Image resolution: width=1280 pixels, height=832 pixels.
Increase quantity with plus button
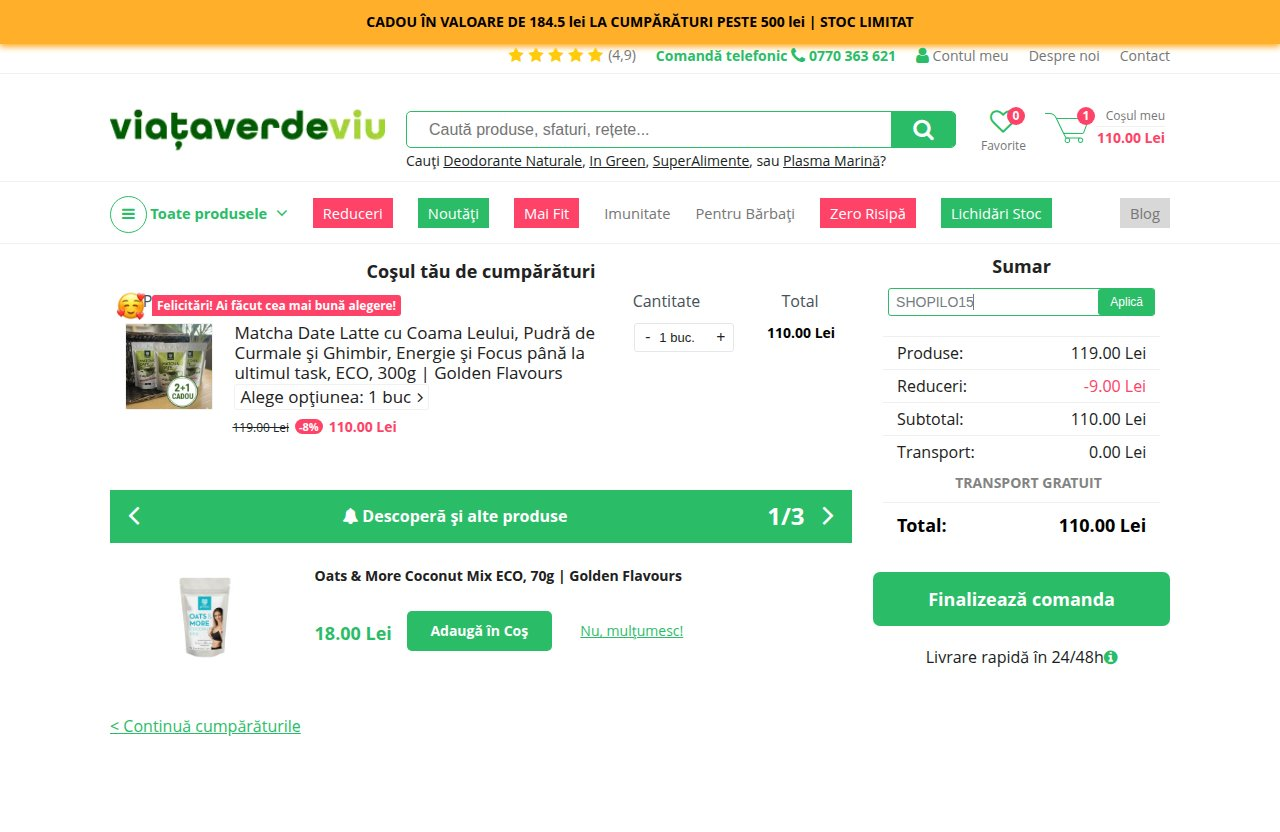[720, 337]
